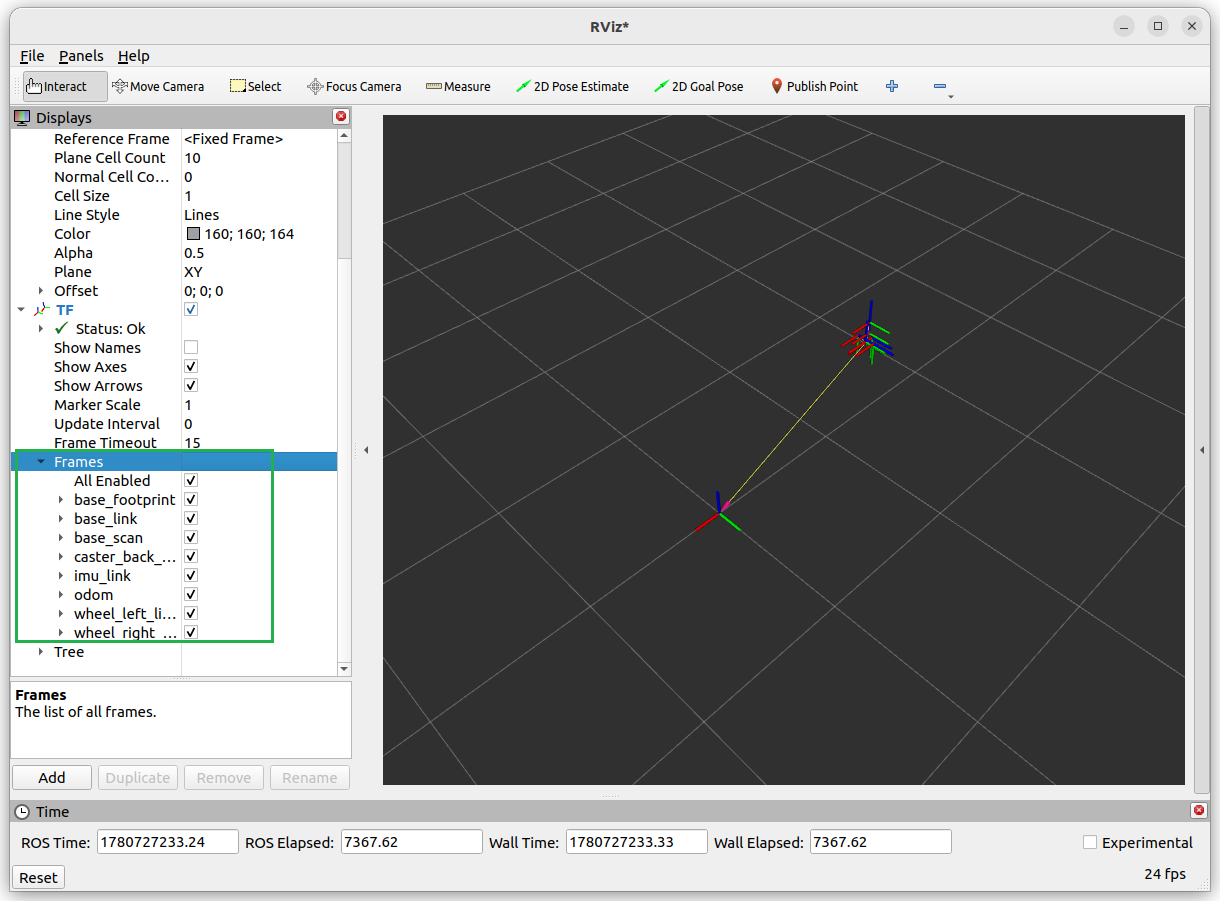Expand the base_link frame
Viewport: 1220px width, 901px height.
coord(61,519)
